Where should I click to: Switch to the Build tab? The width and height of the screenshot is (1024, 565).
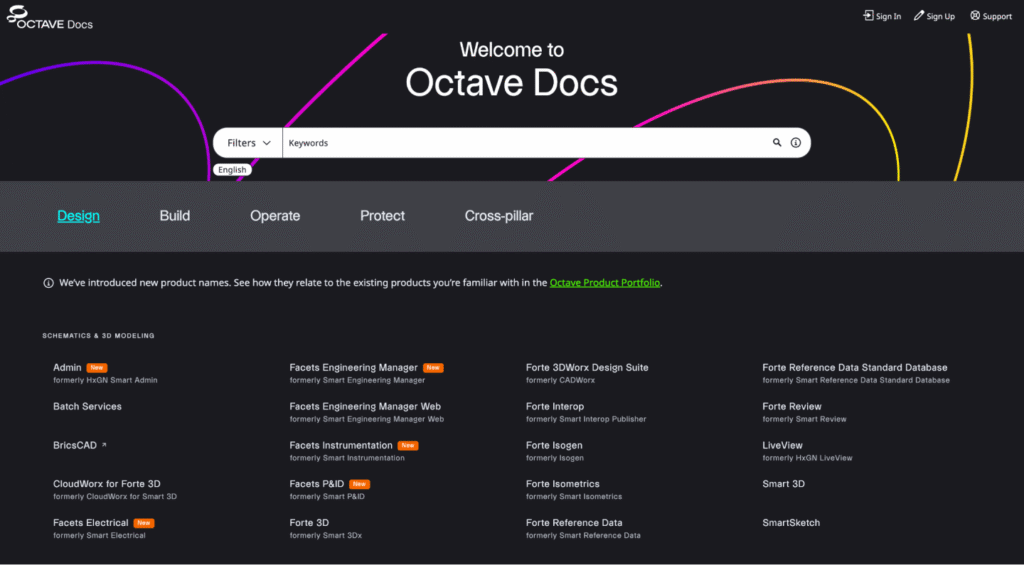coord(175,216)
